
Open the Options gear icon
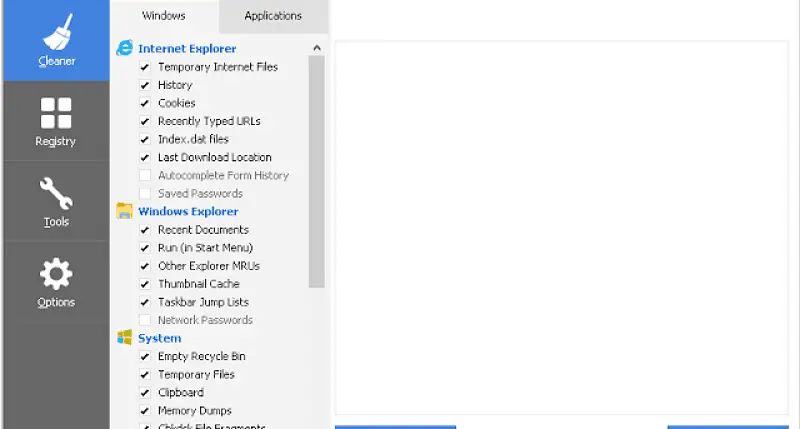pyautogui.click(x=56, y=274)
